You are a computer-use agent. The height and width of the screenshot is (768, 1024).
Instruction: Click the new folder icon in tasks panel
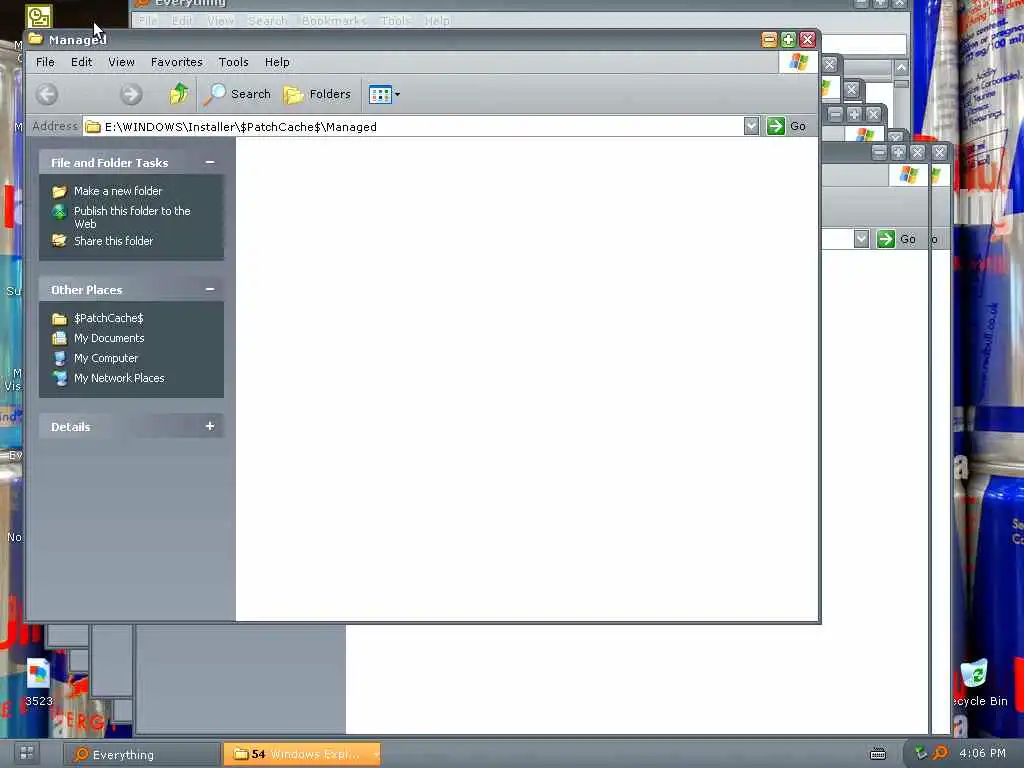59,191
